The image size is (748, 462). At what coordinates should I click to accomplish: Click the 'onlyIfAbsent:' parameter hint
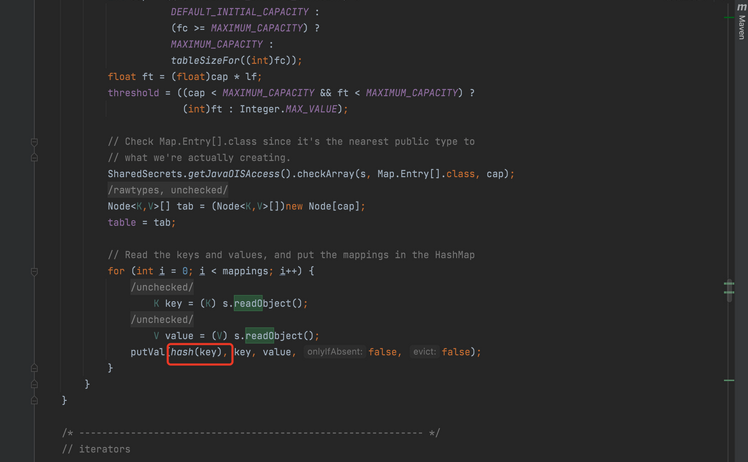point(334,352)
